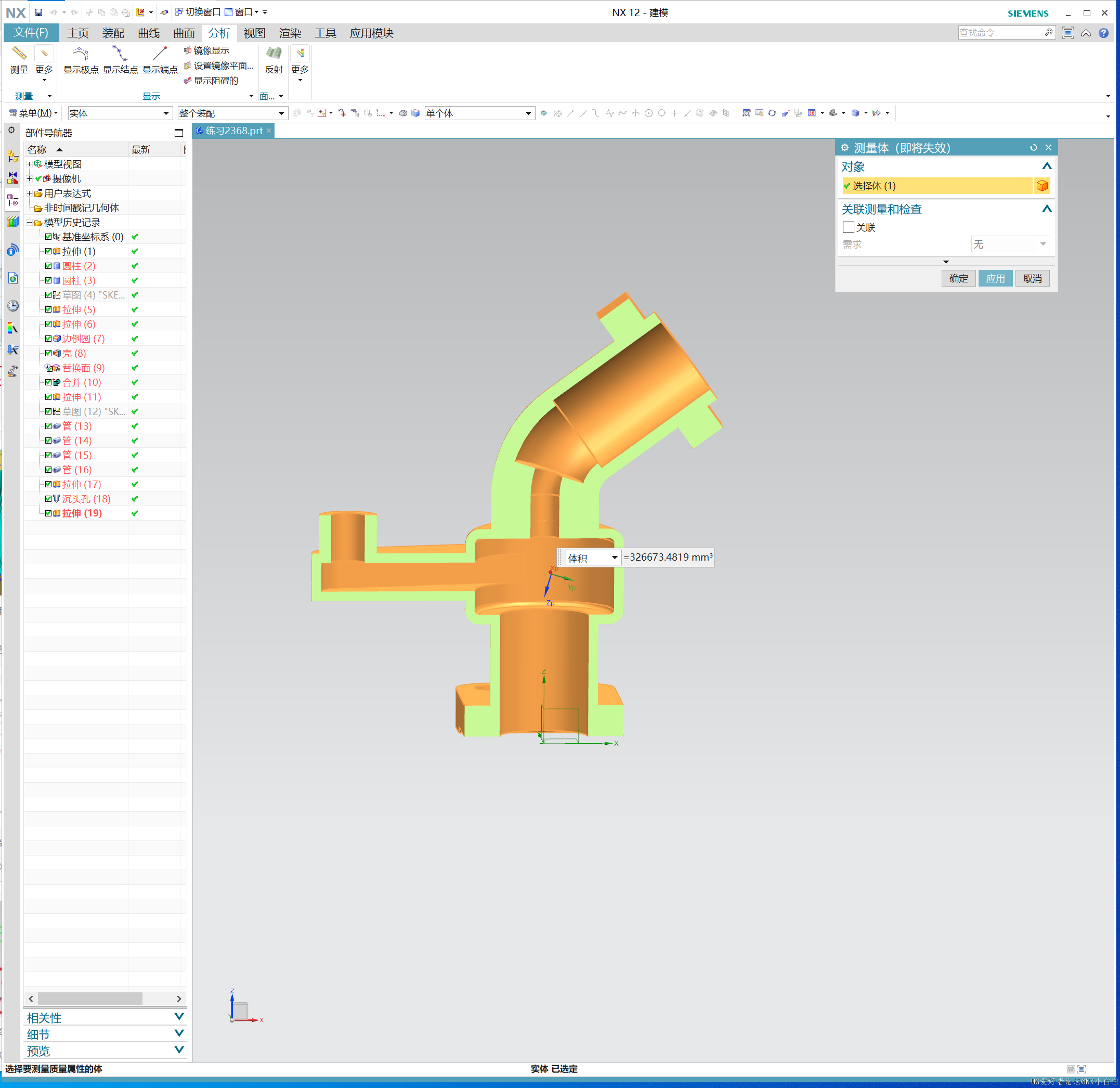This screenshot has width=1120, height=1088.
Task: Uncheck the 拉伸 (1) feature checkbox
Action: pyautogui.click(x=48, y=251)
